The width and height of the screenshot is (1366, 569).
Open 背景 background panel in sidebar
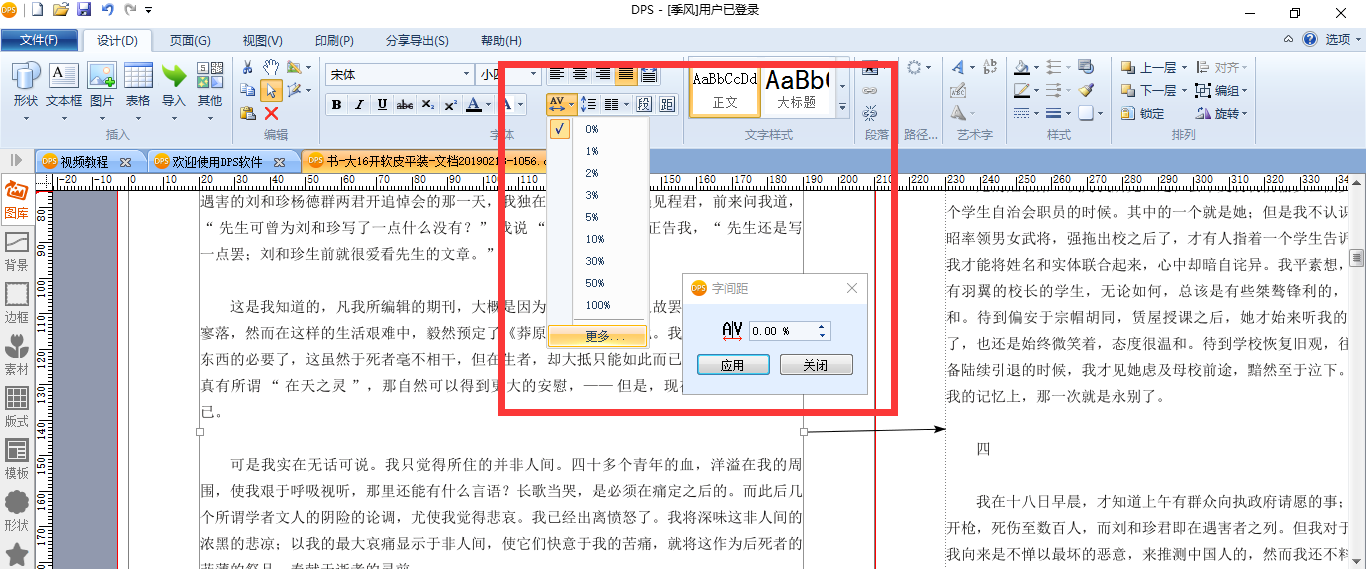coord(16,252)
